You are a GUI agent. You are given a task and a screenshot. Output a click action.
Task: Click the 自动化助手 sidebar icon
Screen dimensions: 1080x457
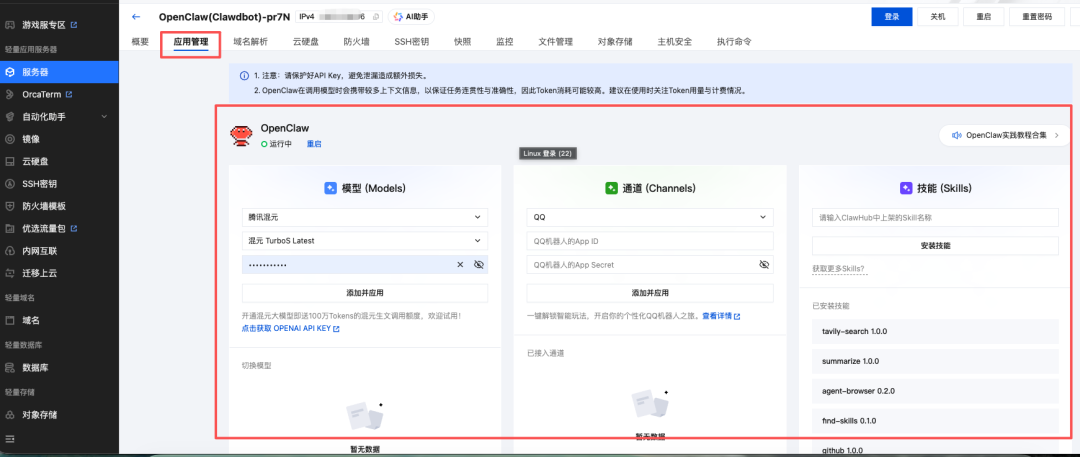pyautogui.click(x=10, y=116)
